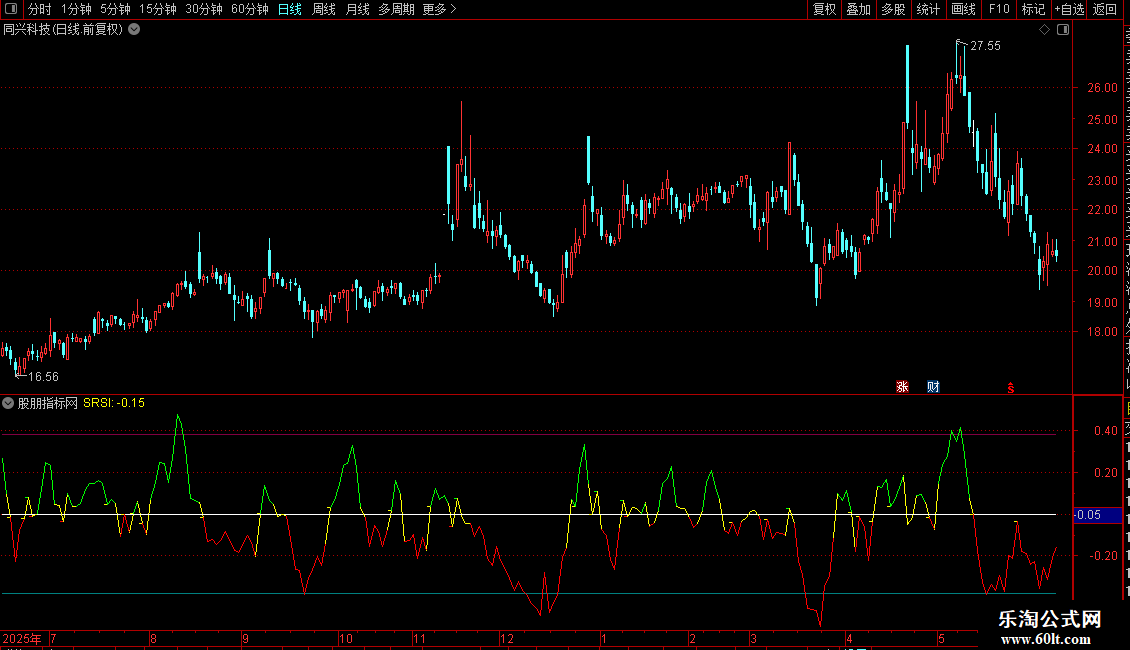Click the 返回 back button
Viewport: 1130px width, 650px height.
pos(1105,9)
